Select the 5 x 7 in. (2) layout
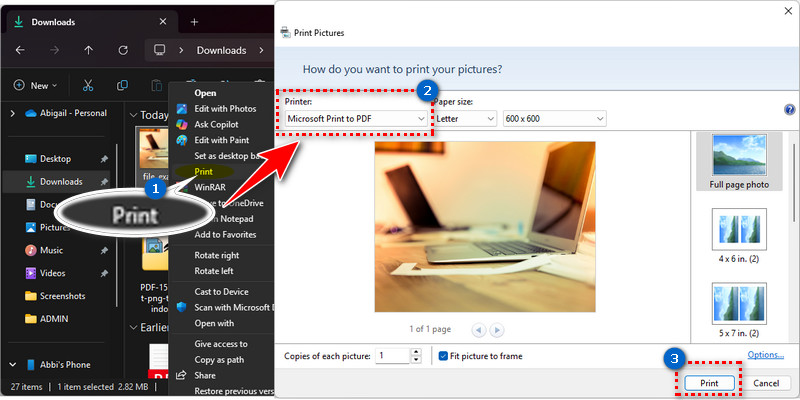This screenshot has height=400, width=800. 739,310
